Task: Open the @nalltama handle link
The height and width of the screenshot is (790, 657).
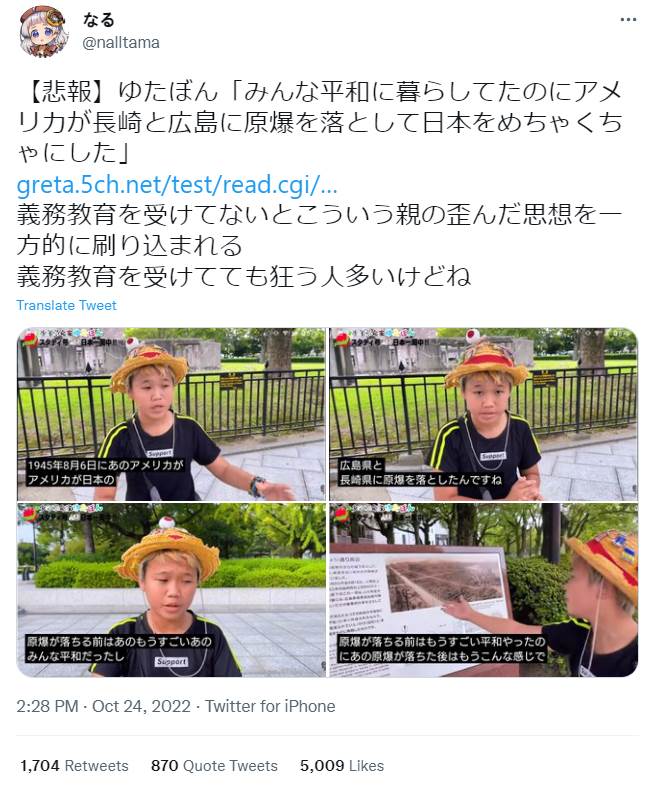Action: click(121, 43)
